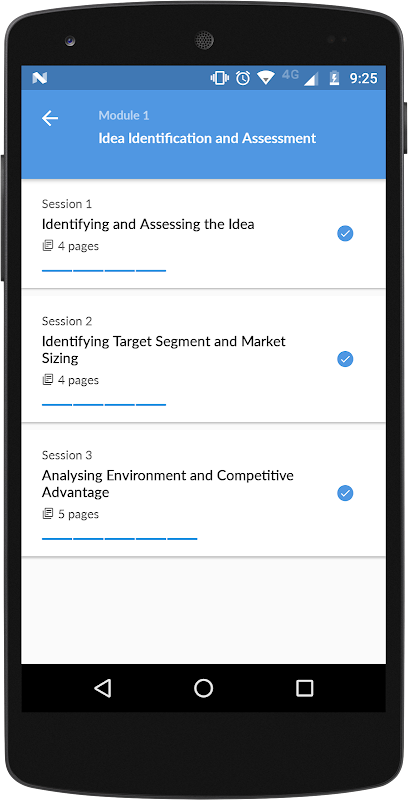The width and height of the screenshot is (408, 800).
Task: Open Analysing Environment and Competitive Advantage
Action: (203, 493)
